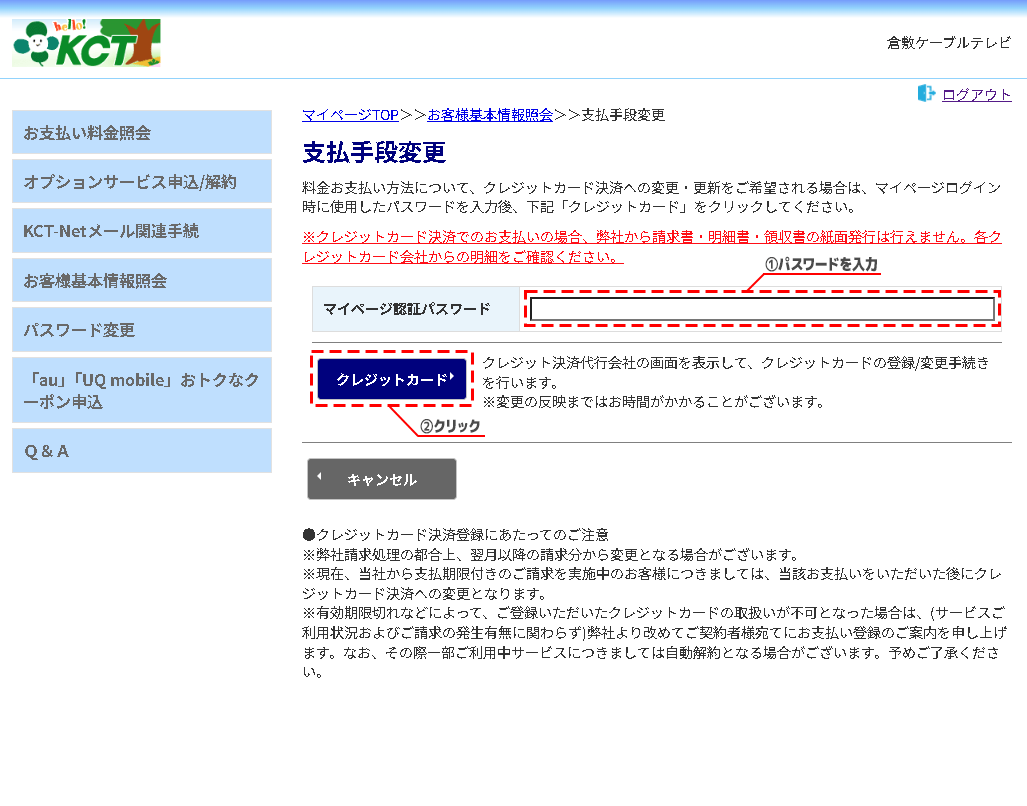Click the 支払手段変更 page heading
Viewport: 1027px width, 806px height.
374,153
